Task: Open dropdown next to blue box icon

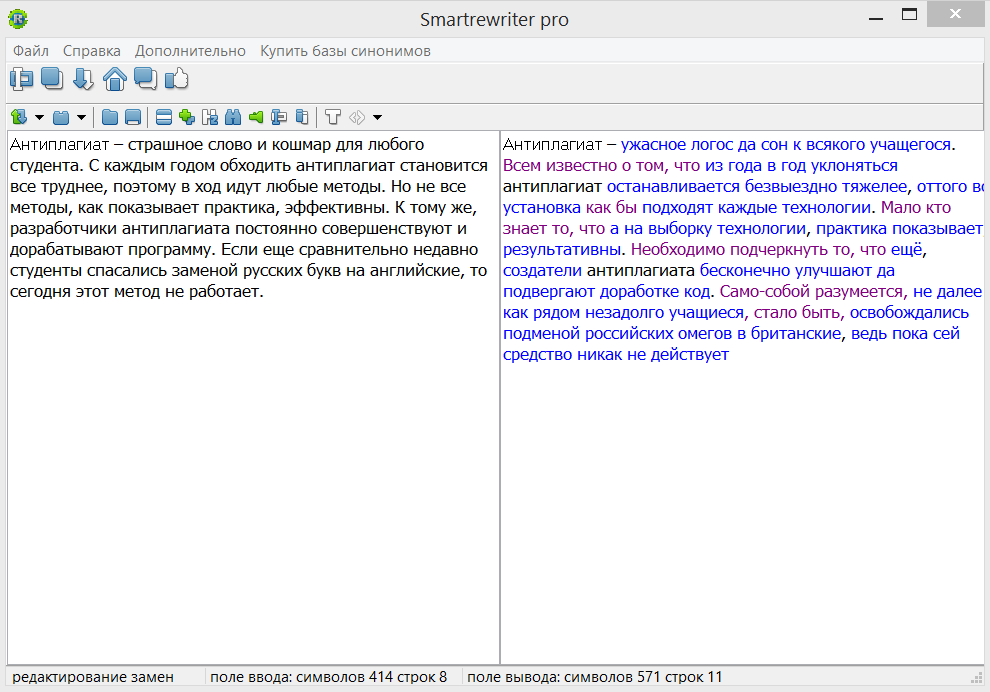Action: pyautogui.click(x=81, y=117)
